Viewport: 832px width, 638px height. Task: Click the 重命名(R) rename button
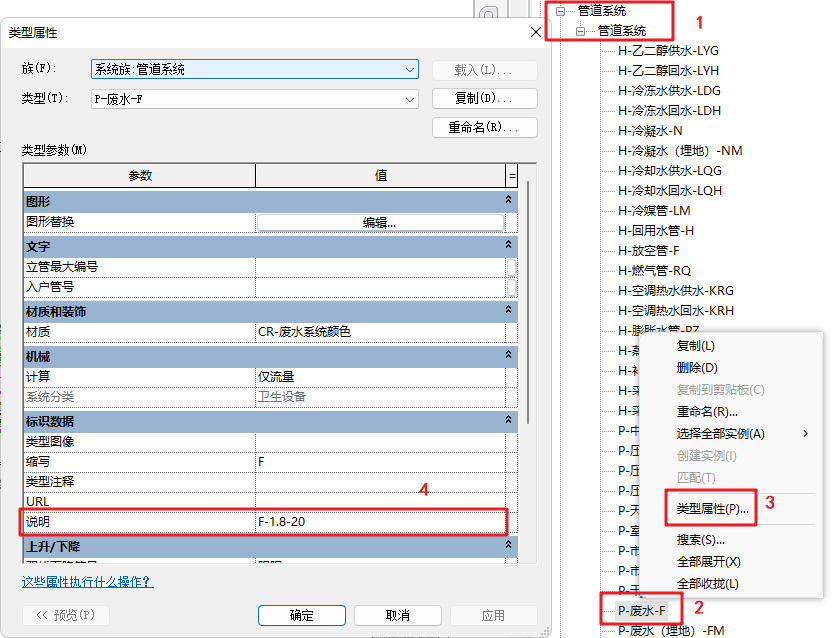[x=485, y=127]
